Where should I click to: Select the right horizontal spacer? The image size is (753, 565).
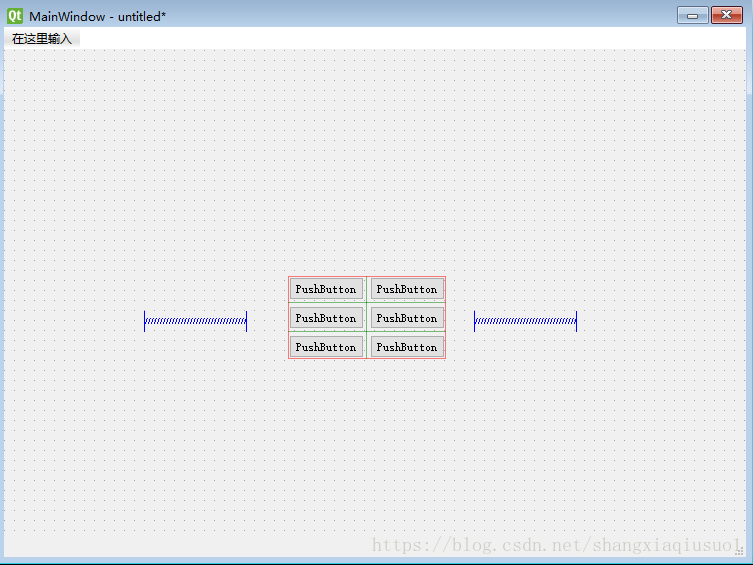(525, 321)
